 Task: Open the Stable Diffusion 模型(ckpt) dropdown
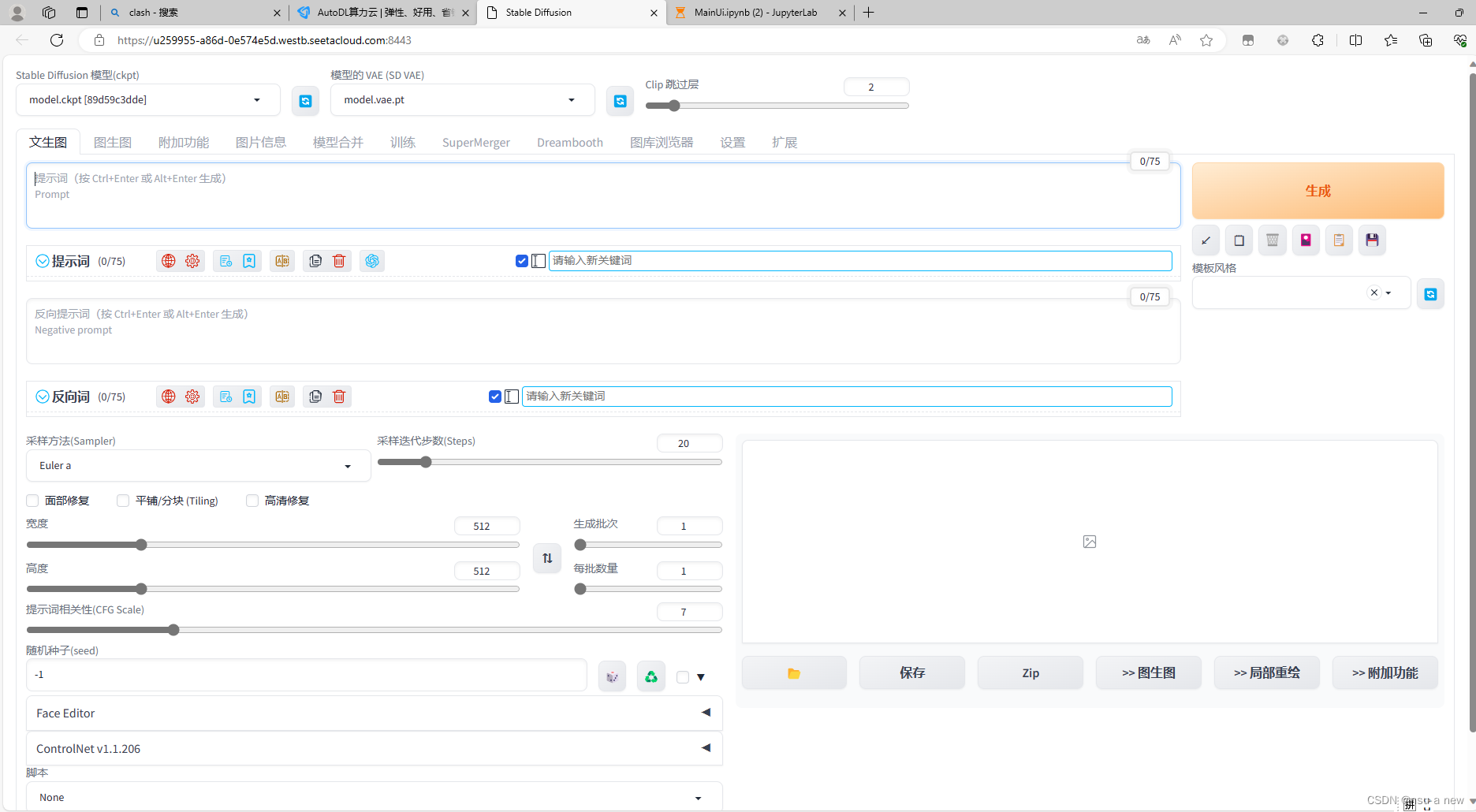(x=148, y=100)
